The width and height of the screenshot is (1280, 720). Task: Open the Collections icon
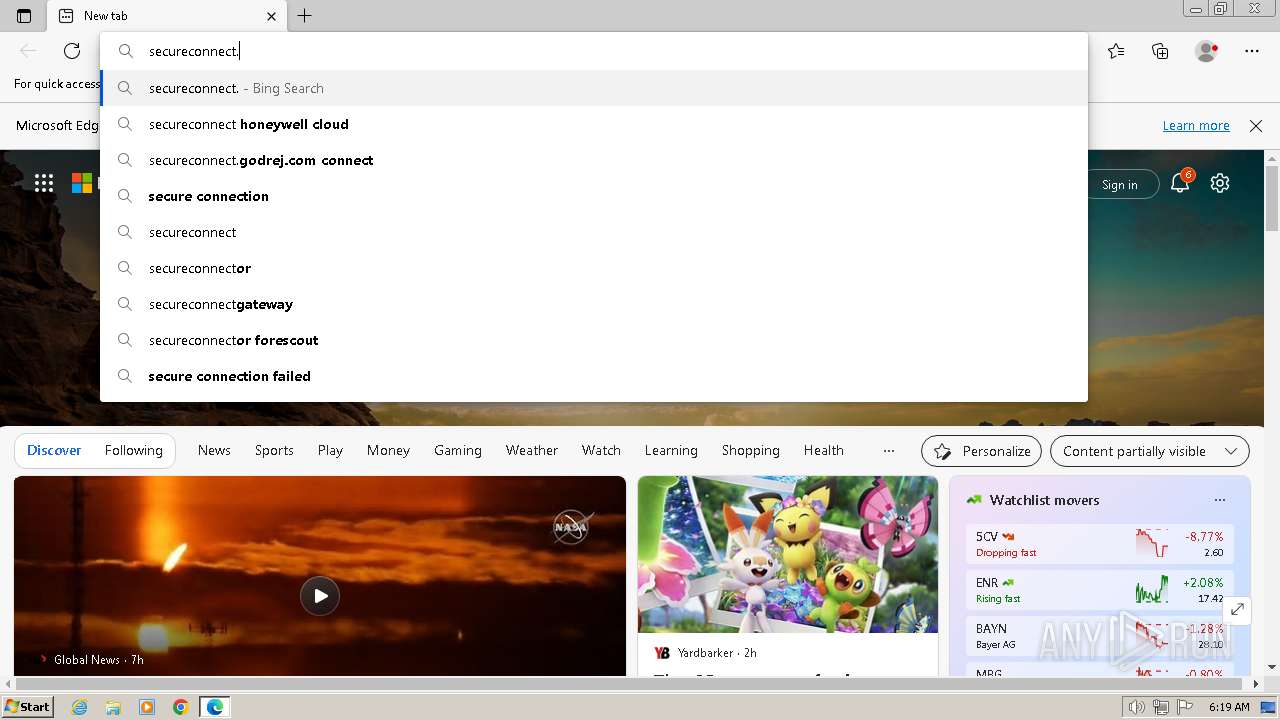(x=1160, y=51)
